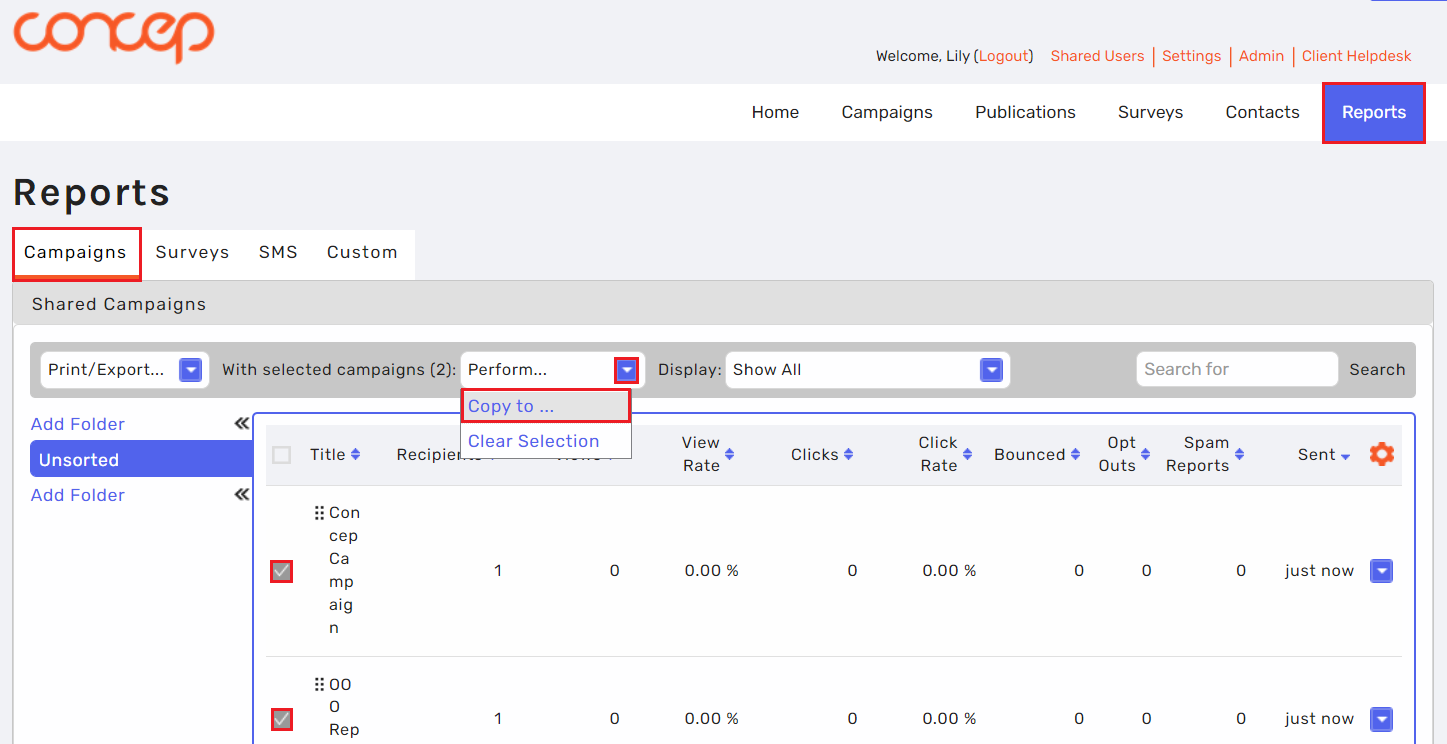The height and width of the screenshot is (744, 1447).
Task: Sort by View Rate column arrows
Action: pyautogui.click(x=729, y=455)
